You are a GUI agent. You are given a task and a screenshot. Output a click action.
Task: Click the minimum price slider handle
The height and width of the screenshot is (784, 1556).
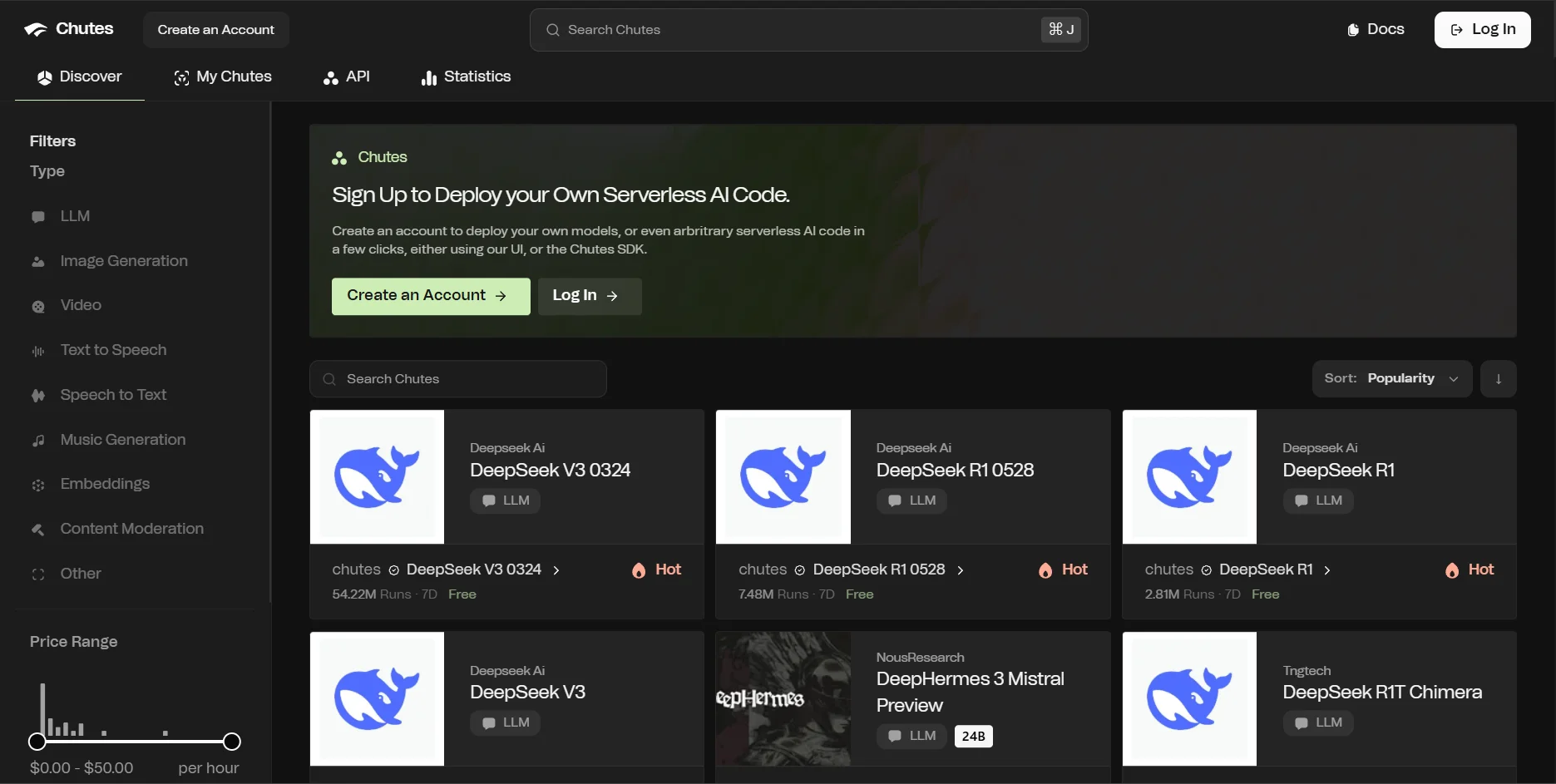37,742
